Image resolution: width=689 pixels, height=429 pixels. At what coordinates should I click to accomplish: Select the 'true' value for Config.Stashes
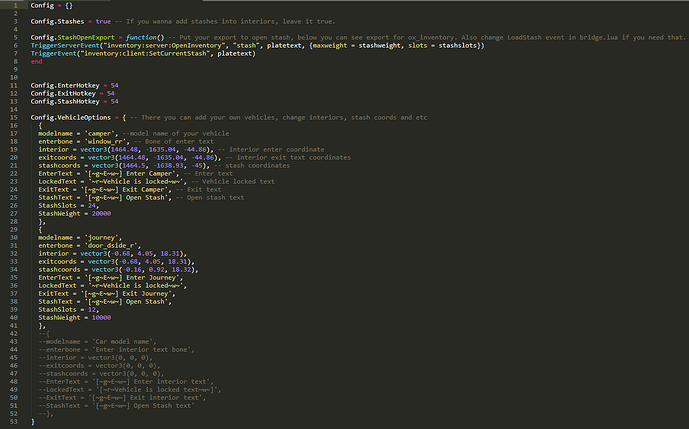pos(103,21)
